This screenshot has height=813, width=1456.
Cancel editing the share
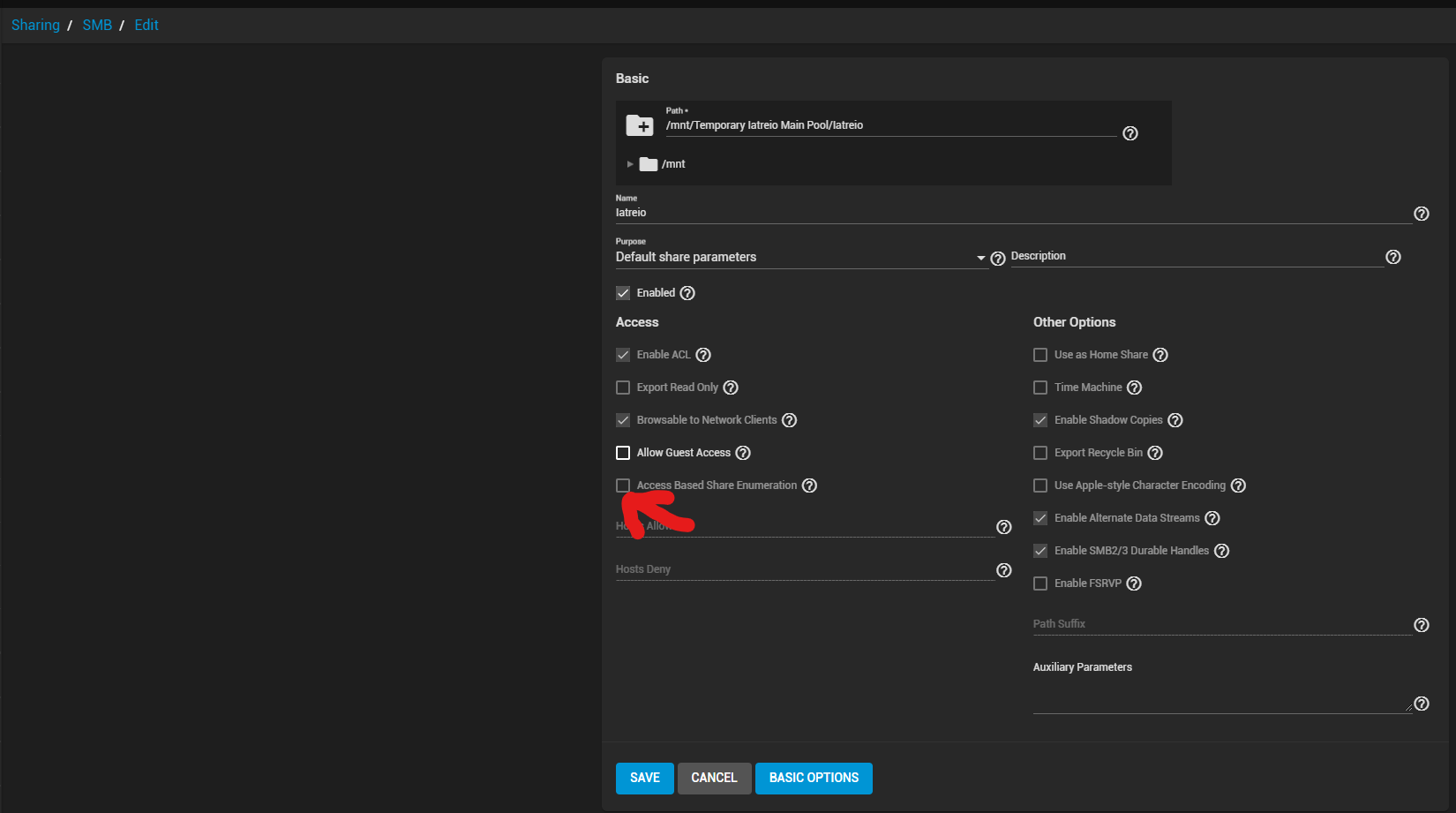click(x=714, y=779)
